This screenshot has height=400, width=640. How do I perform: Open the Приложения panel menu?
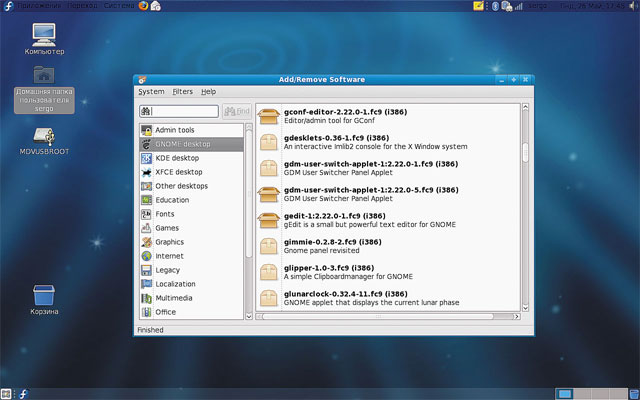coord(39,6)
